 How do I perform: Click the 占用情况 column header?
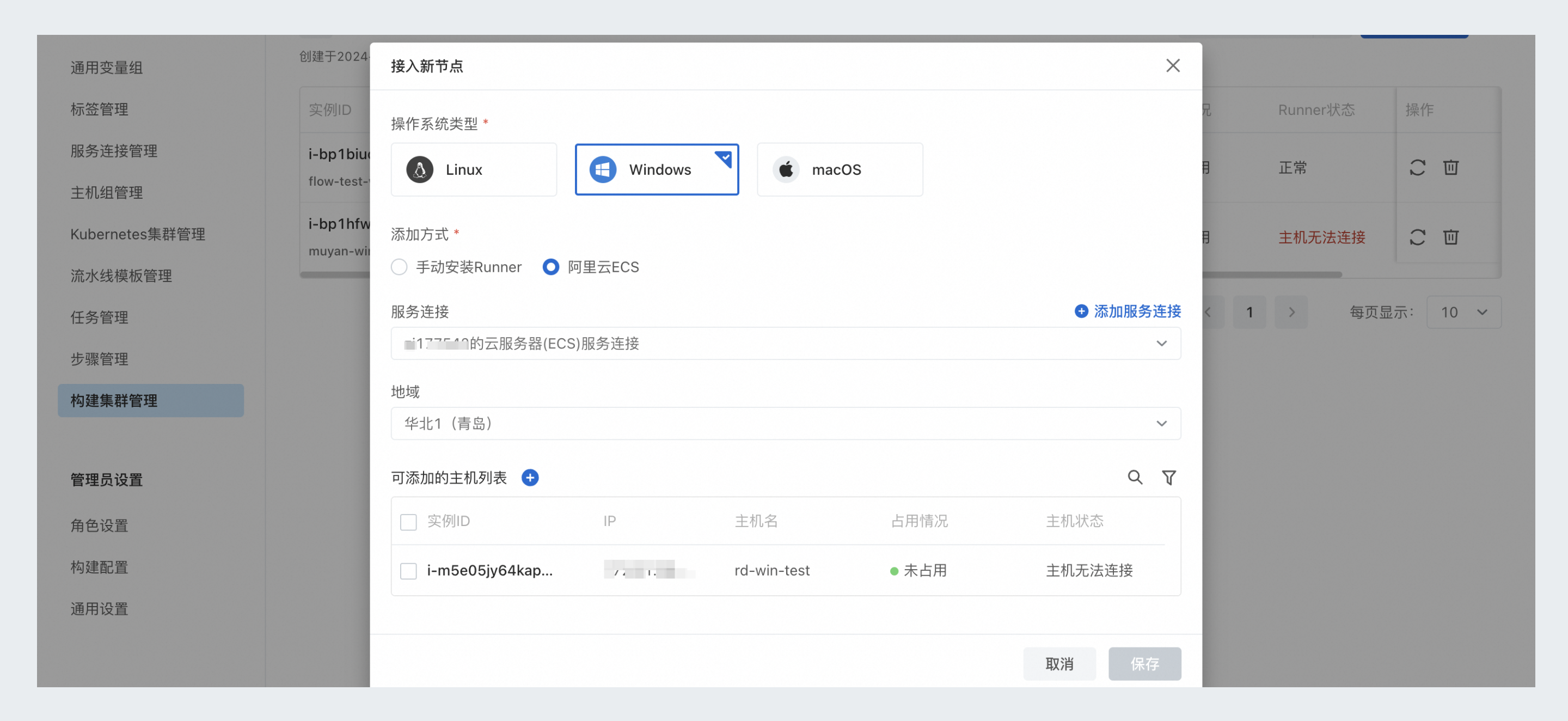[x=919, y=521]
